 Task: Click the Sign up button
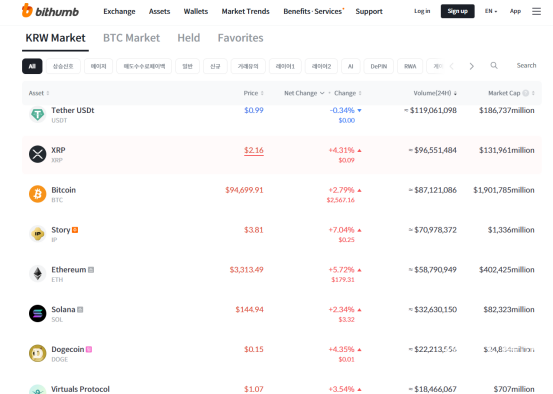(x=457, y=11)
